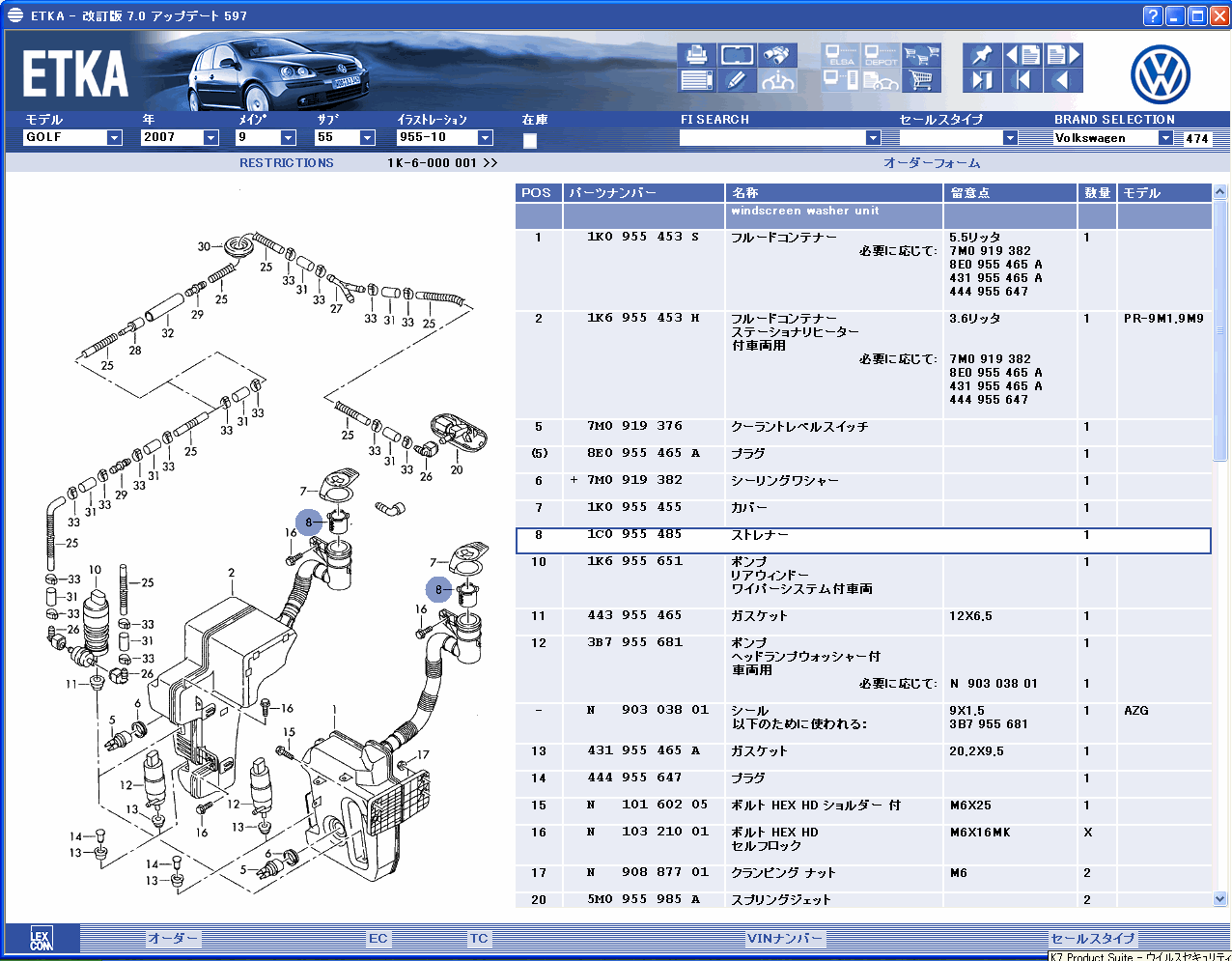
Task: Click callout 30 in the diagram
Action: point(204,246)
